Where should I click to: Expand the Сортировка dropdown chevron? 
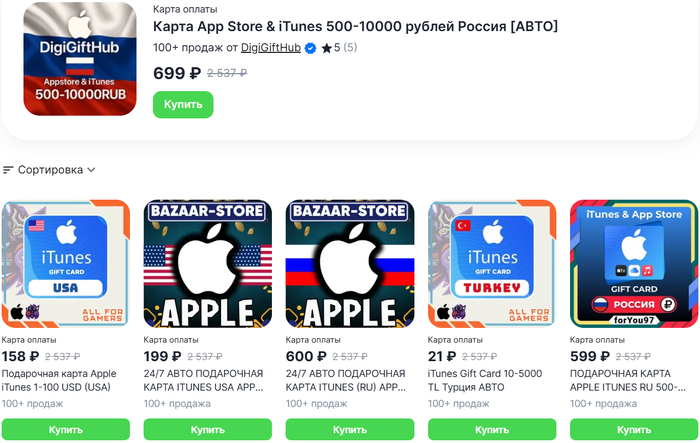[91, 170]
